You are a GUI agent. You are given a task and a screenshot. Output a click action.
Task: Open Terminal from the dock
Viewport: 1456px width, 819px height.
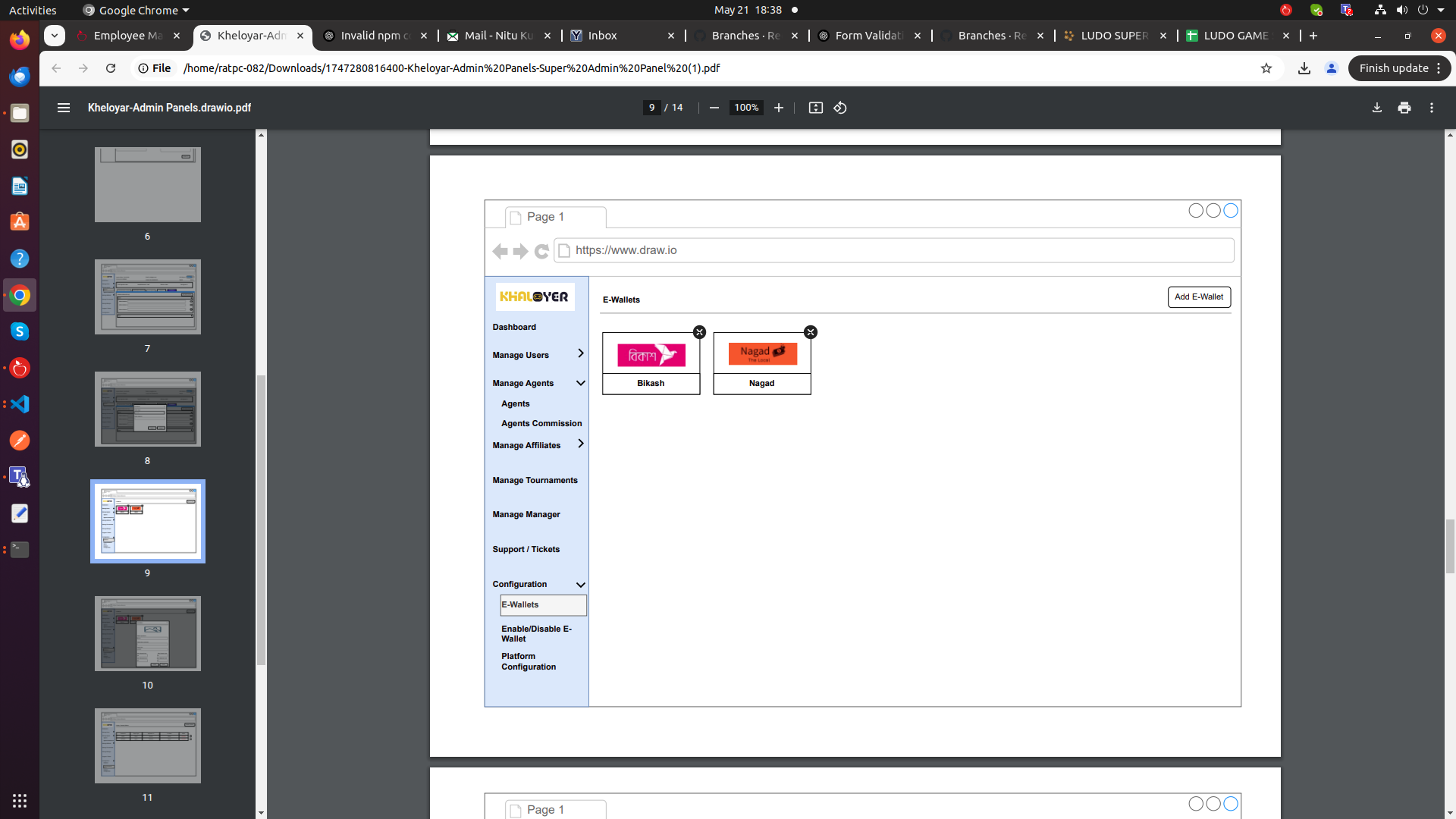click(x=20, y=550)
